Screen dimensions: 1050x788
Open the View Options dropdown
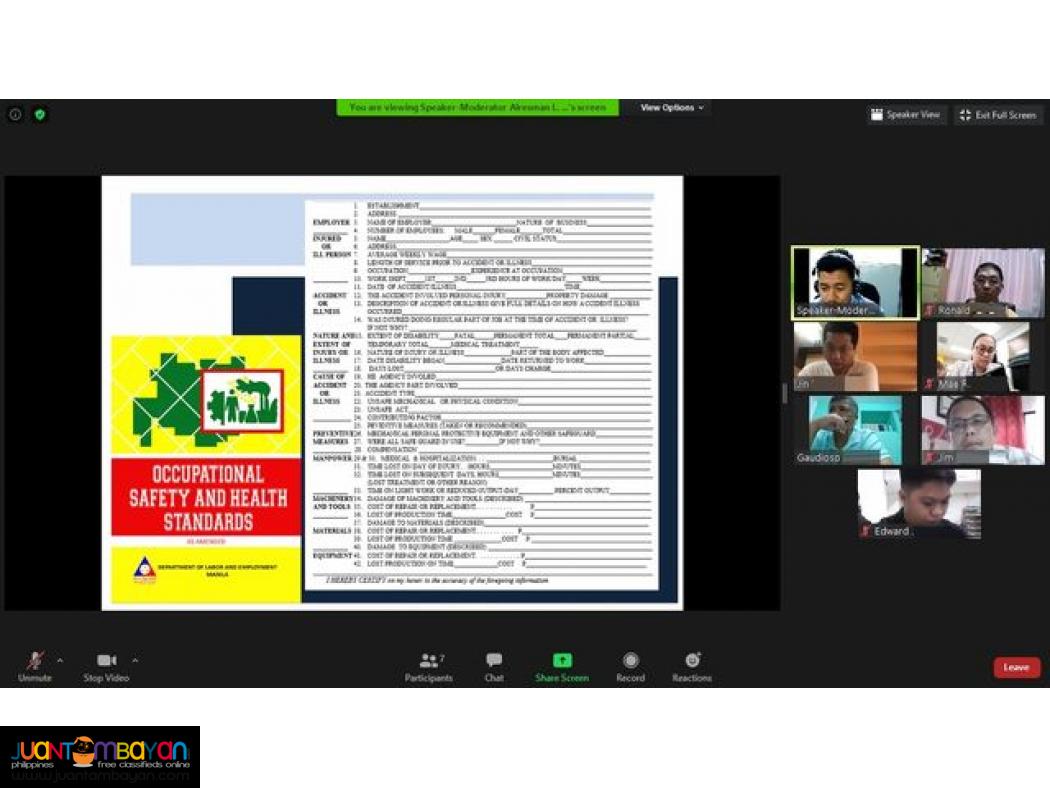pyautogui.click(x=668, y=107)
